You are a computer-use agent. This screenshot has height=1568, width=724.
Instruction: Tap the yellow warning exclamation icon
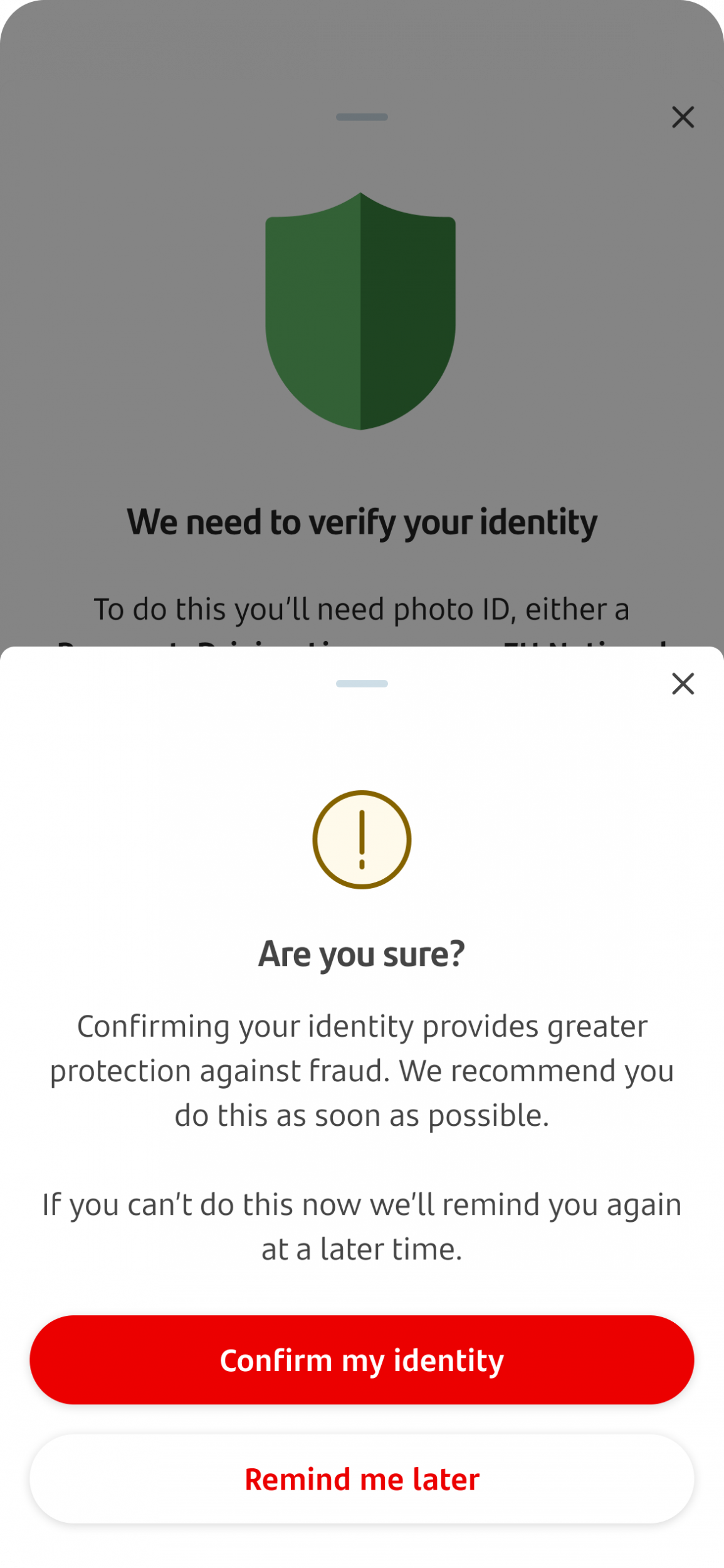click(362, 839)
